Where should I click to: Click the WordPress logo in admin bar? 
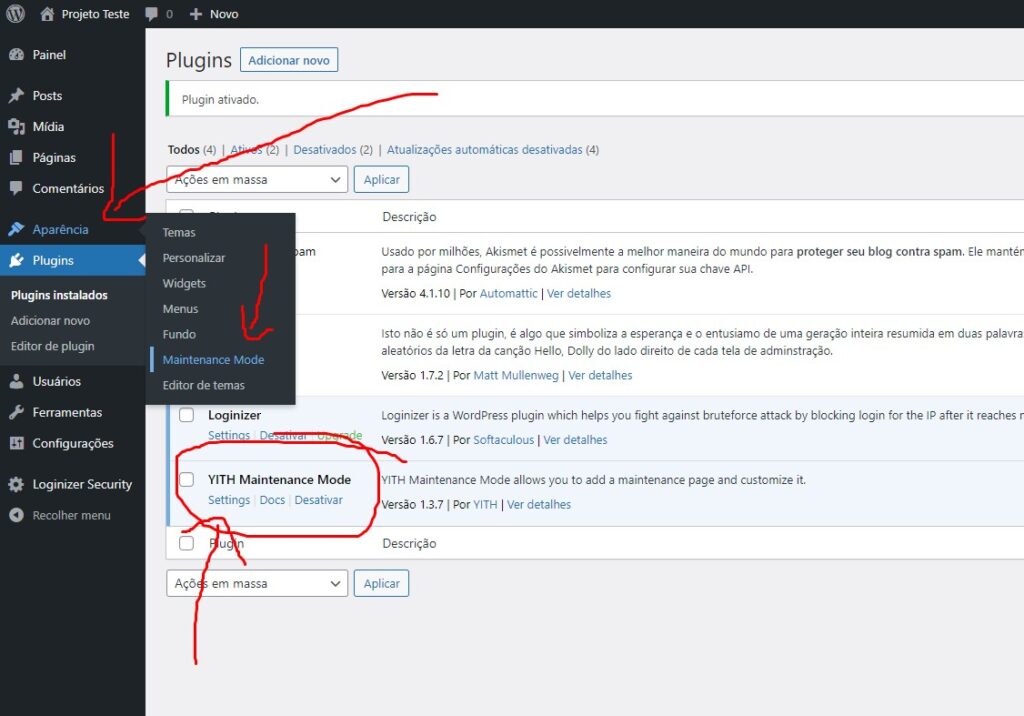[15, 14]
